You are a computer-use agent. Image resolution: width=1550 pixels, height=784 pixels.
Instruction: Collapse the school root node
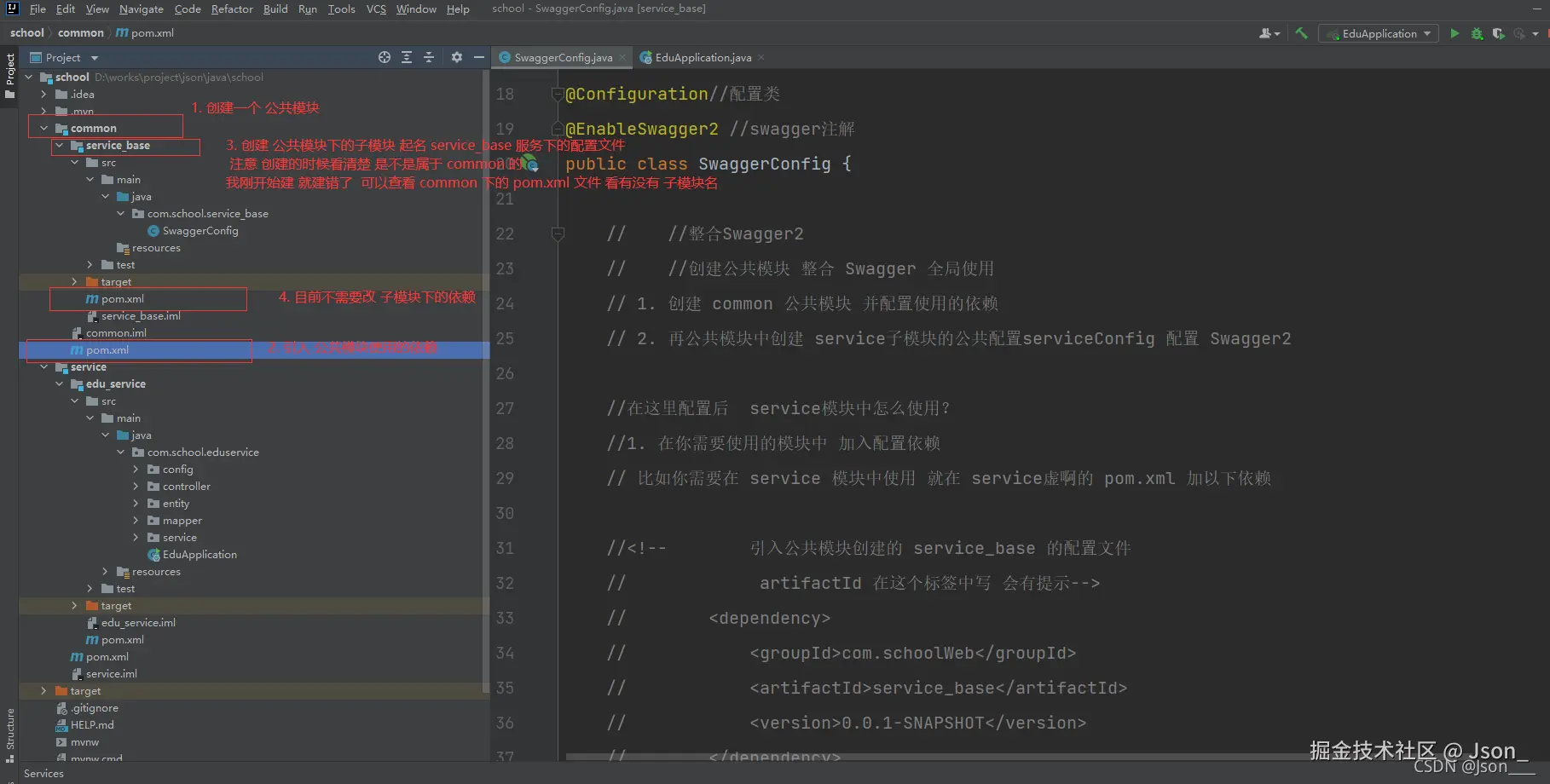coord(28,78)
